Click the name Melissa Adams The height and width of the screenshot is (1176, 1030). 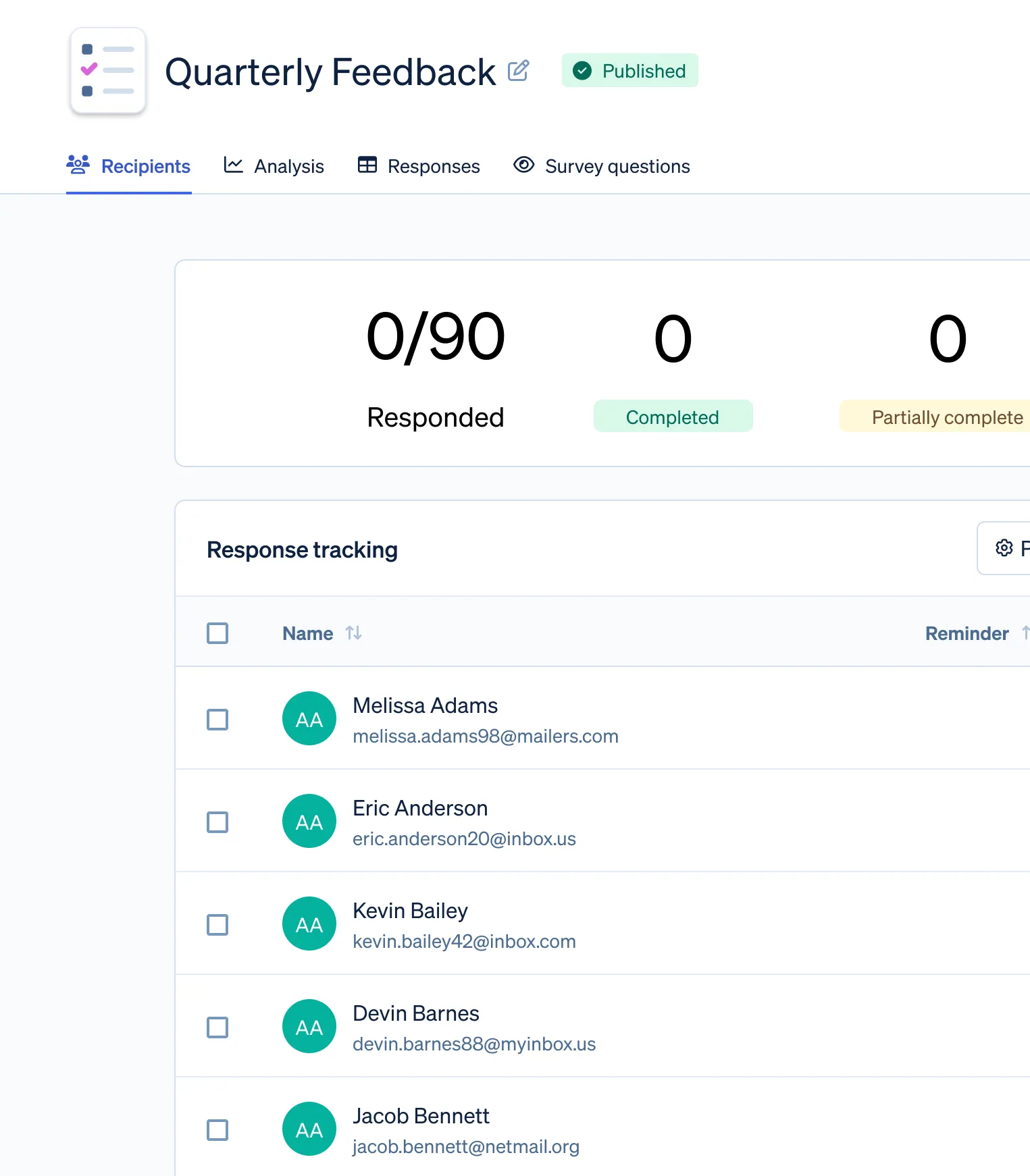pyautogui.click(x=426, y=705)
